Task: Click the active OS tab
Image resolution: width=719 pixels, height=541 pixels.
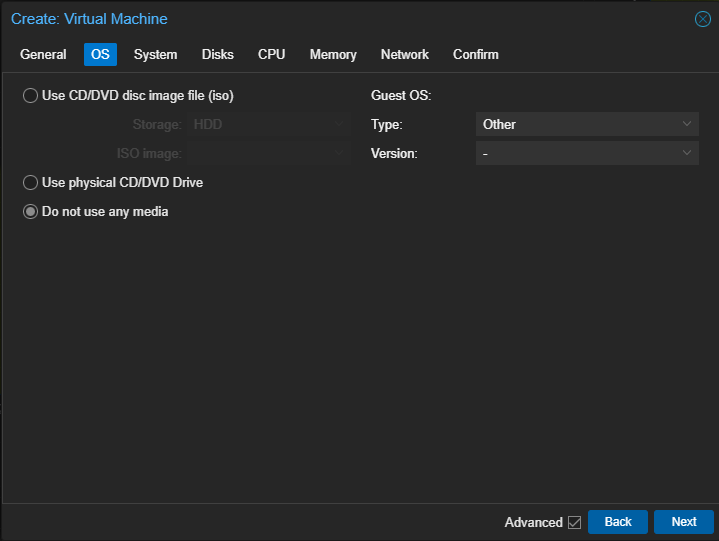Action: (100, 55)
